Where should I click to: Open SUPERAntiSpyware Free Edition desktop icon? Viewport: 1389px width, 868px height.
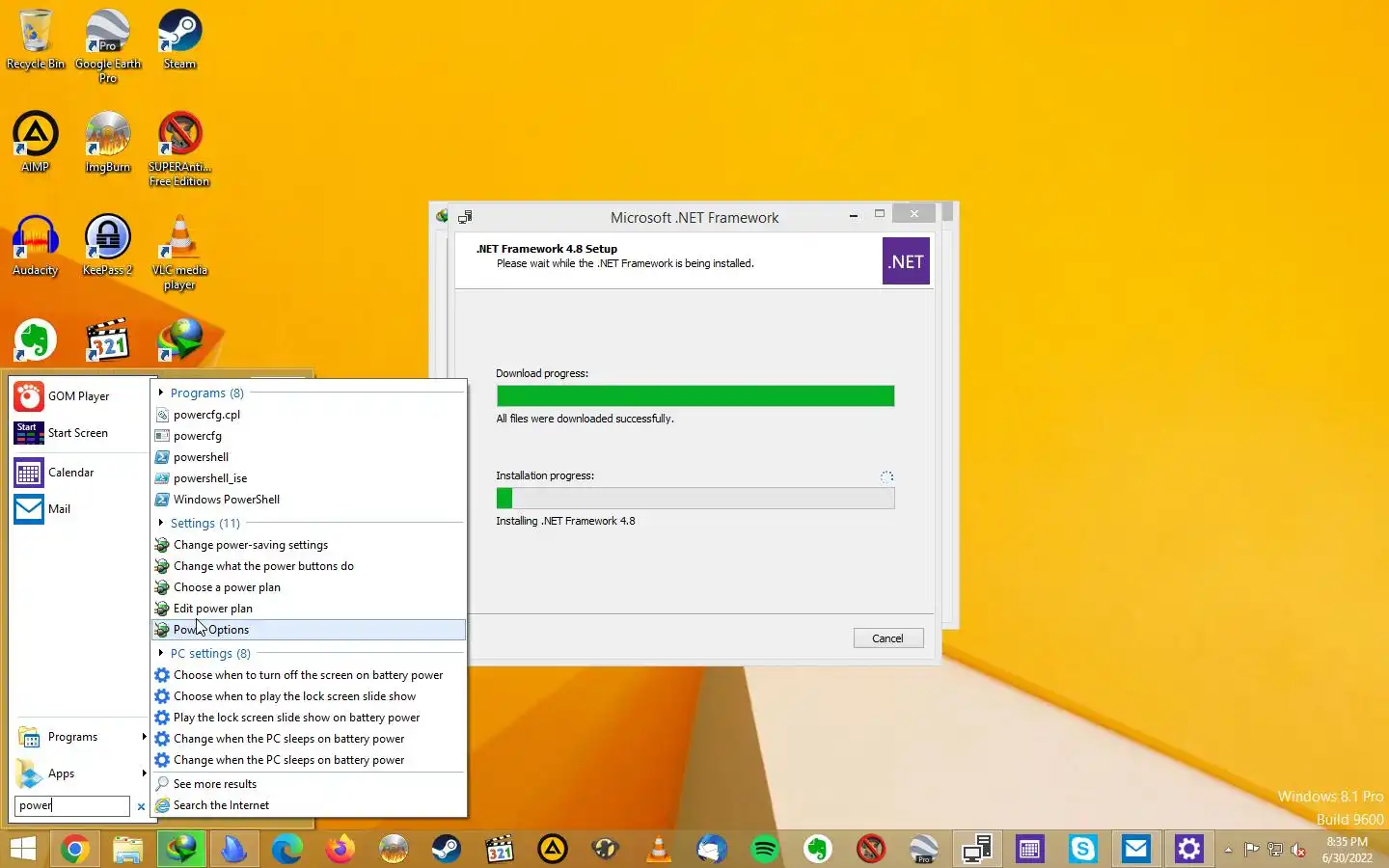179,149
